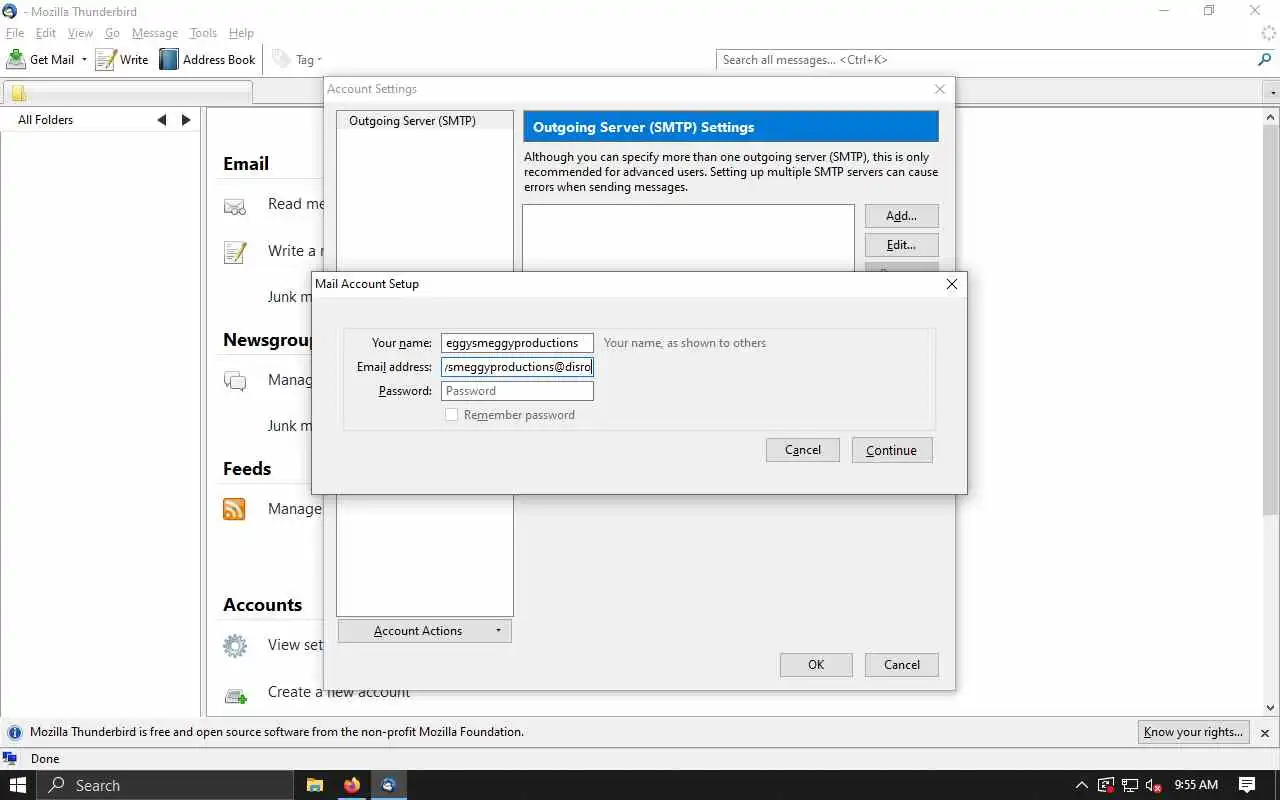Toggle the Remember password checkbox
This screenshot has height=800, width=1280.
[x=452, y=415]
